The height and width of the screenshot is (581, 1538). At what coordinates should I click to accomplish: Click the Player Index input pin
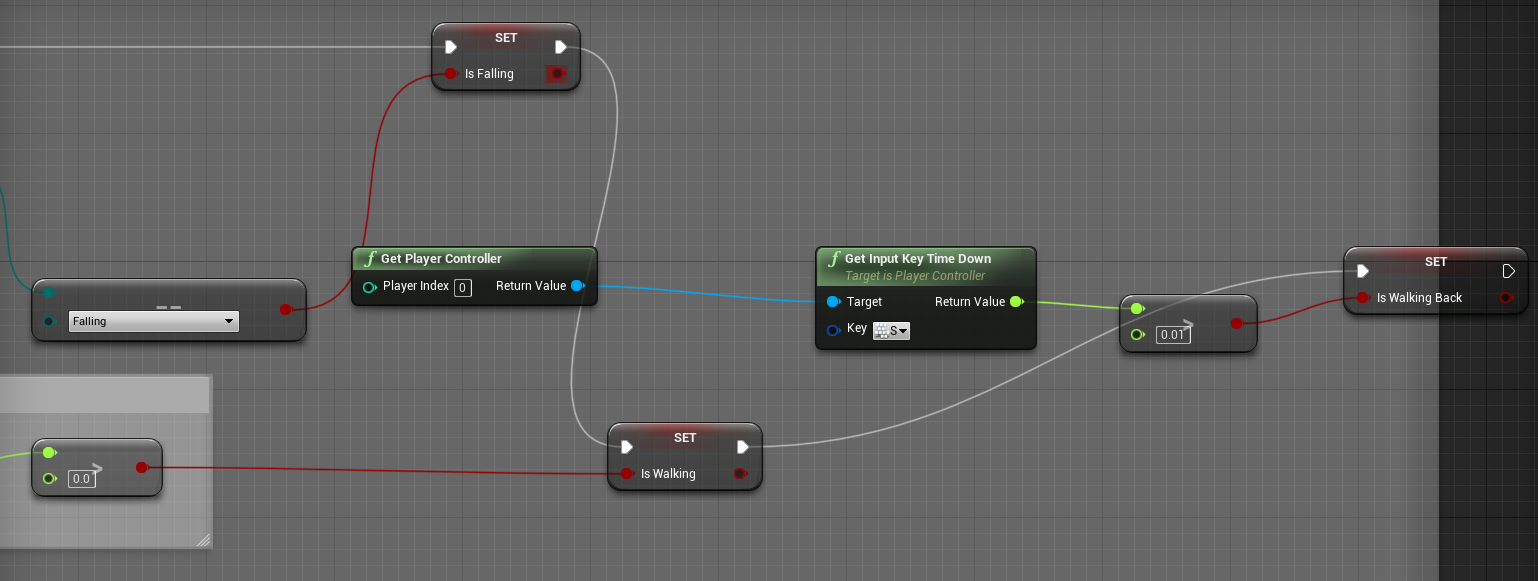369,287
